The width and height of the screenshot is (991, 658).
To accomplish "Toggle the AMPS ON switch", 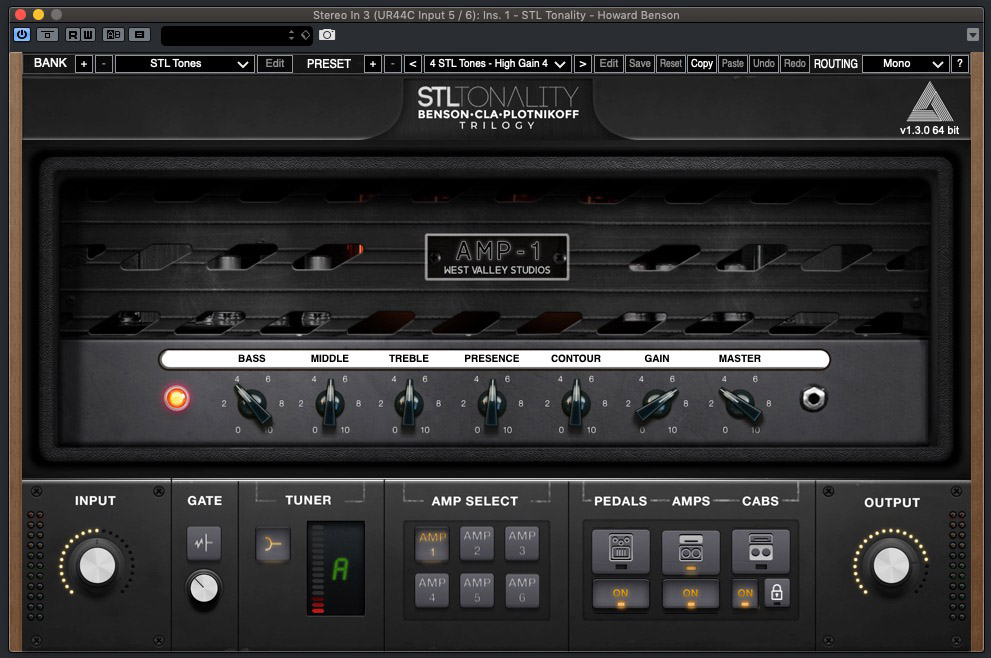I will (x=691, y=594).
